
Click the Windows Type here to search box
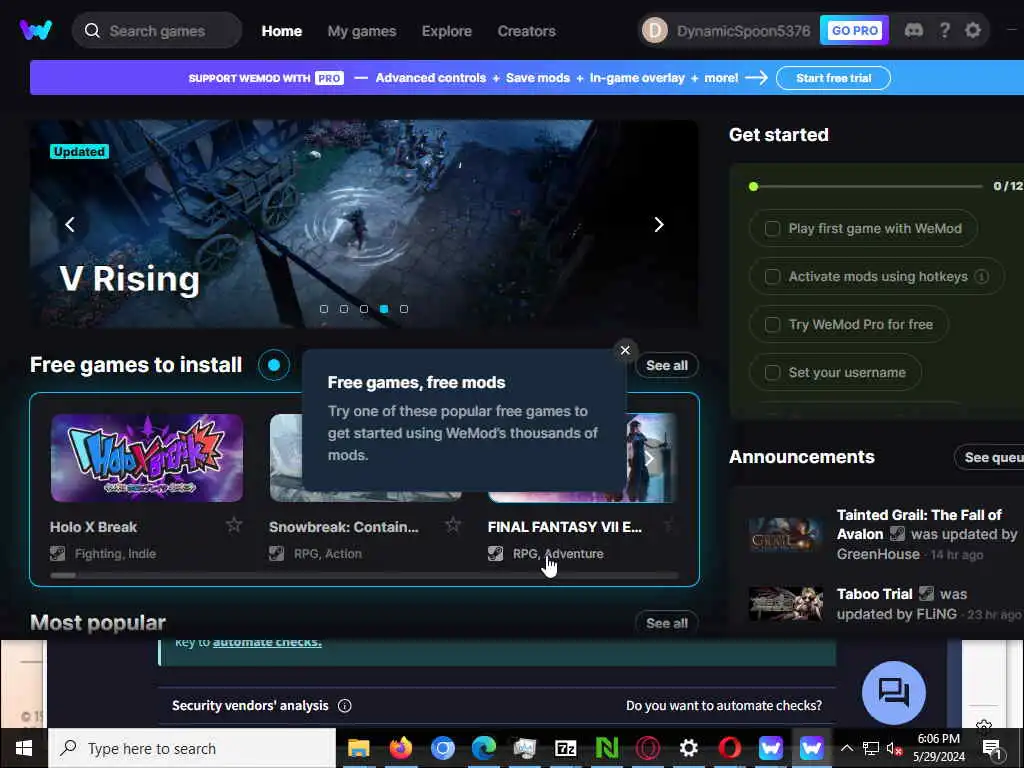click(192, 748)
